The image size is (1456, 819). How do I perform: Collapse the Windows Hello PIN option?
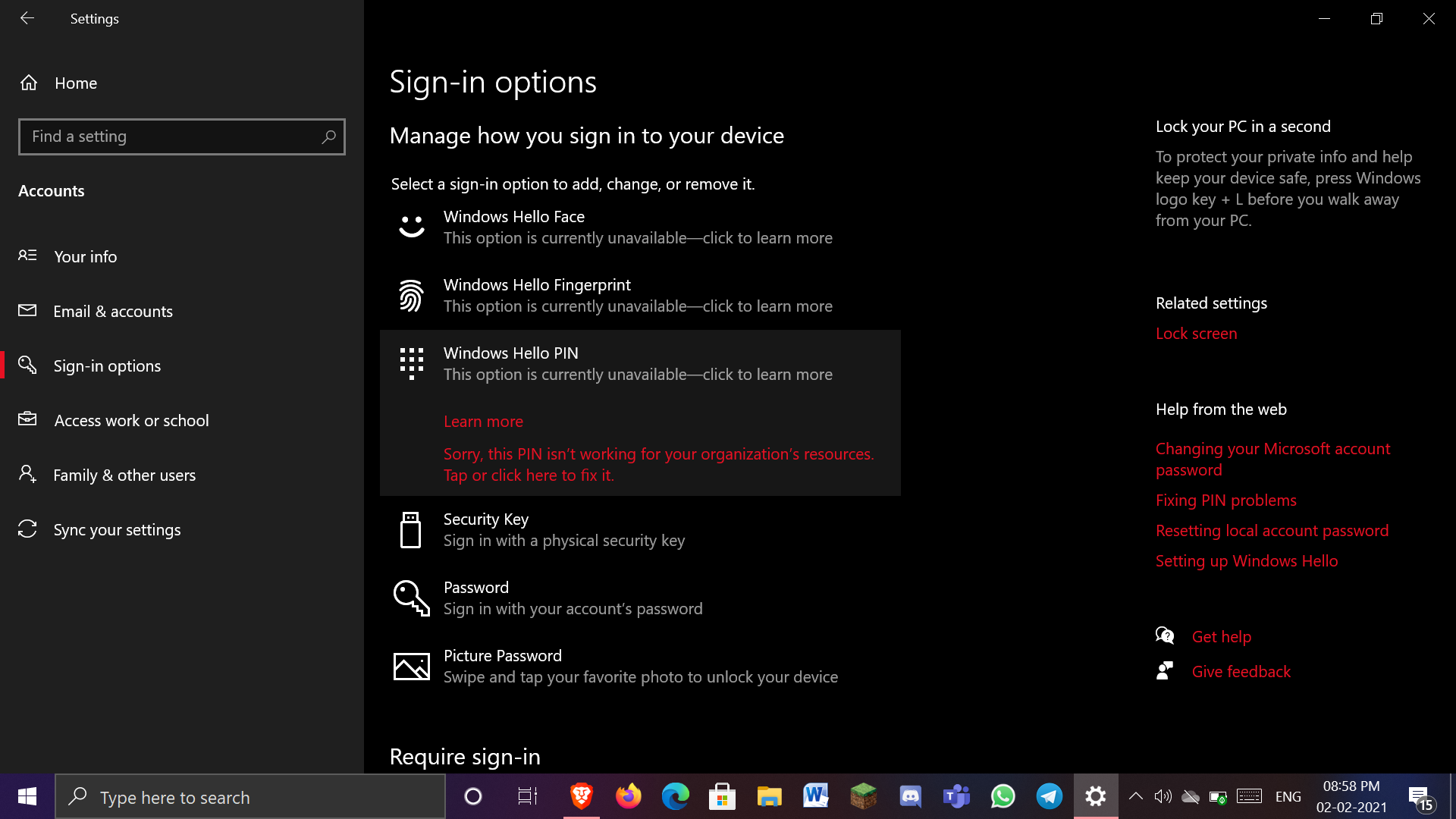(640, 364)
